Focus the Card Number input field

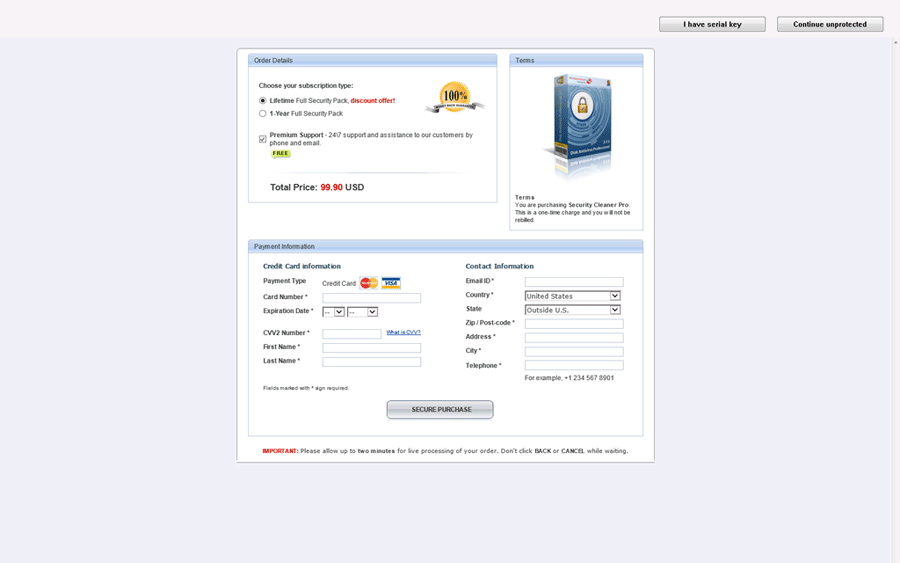coord(371,298)
